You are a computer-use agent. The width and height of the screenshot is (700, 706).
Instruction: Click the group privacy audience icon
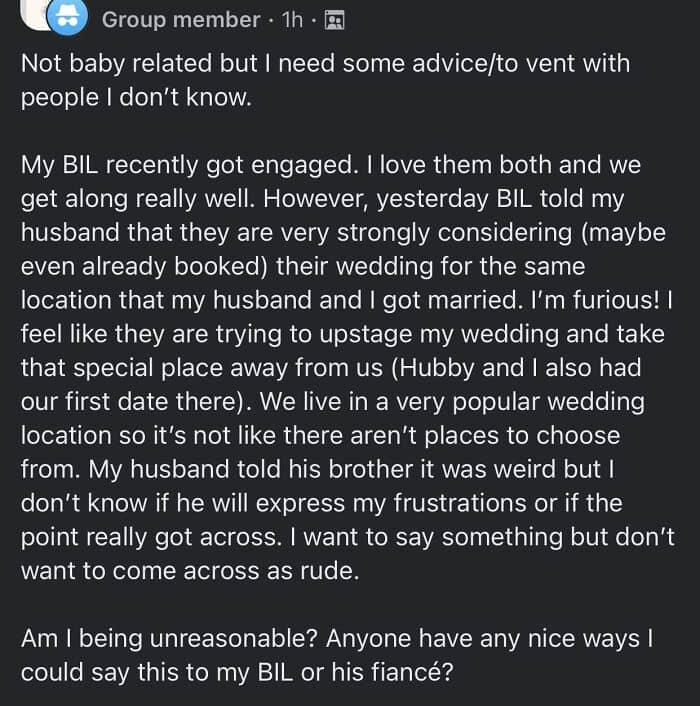tap(336, 19)
